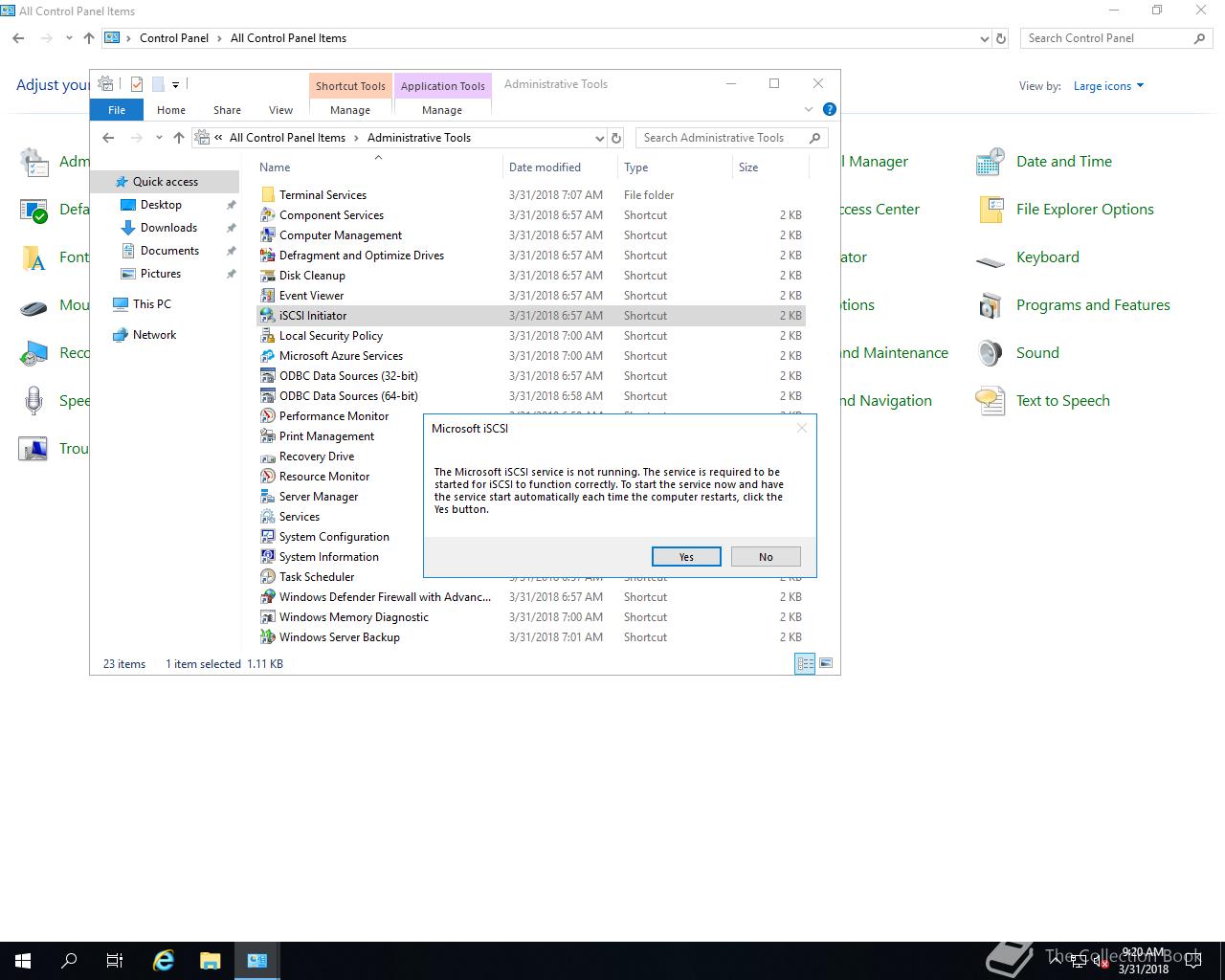Select Quick access in navigation pane

(165, 182)
